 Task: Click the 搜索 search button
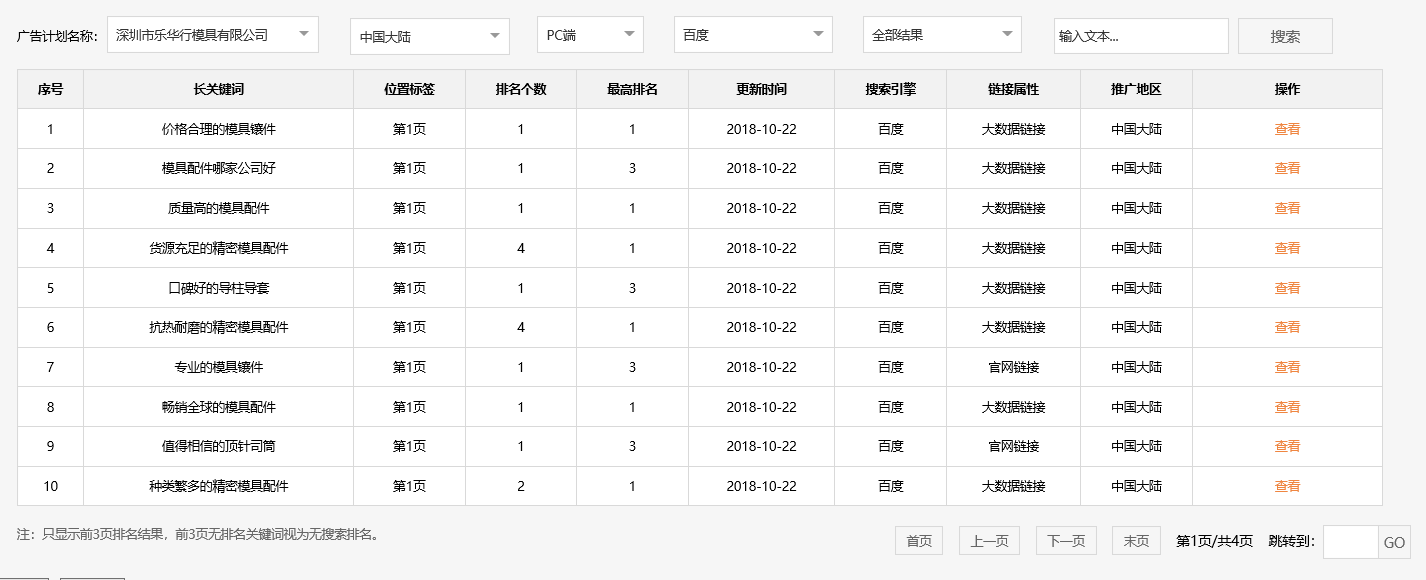[1285, 35]
